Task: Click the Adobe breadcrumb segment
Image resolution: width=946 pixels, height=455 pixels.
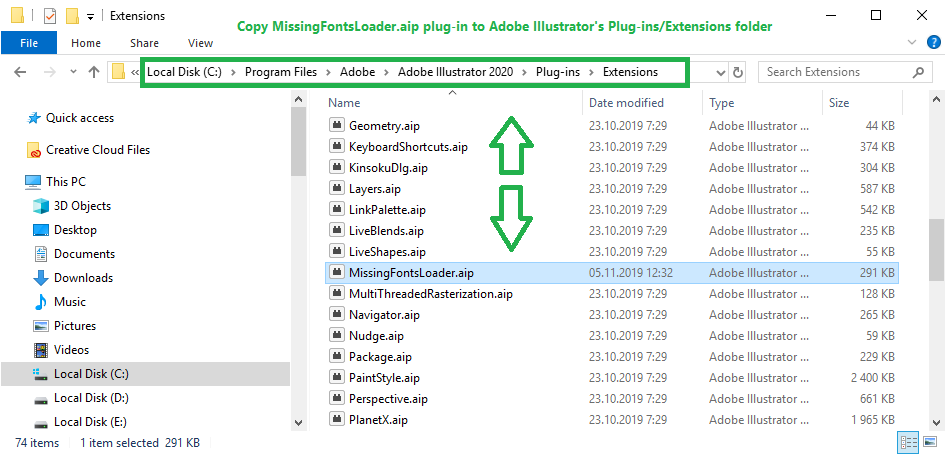Action: tap(357, 72)
